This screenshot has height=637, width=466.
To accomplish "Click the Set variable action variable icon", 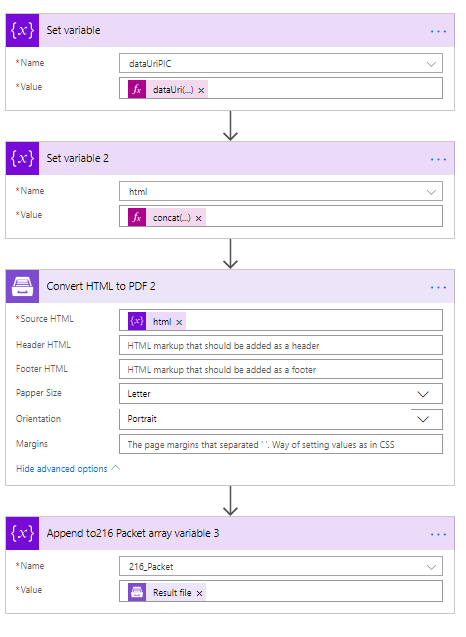I will (22, 30).
